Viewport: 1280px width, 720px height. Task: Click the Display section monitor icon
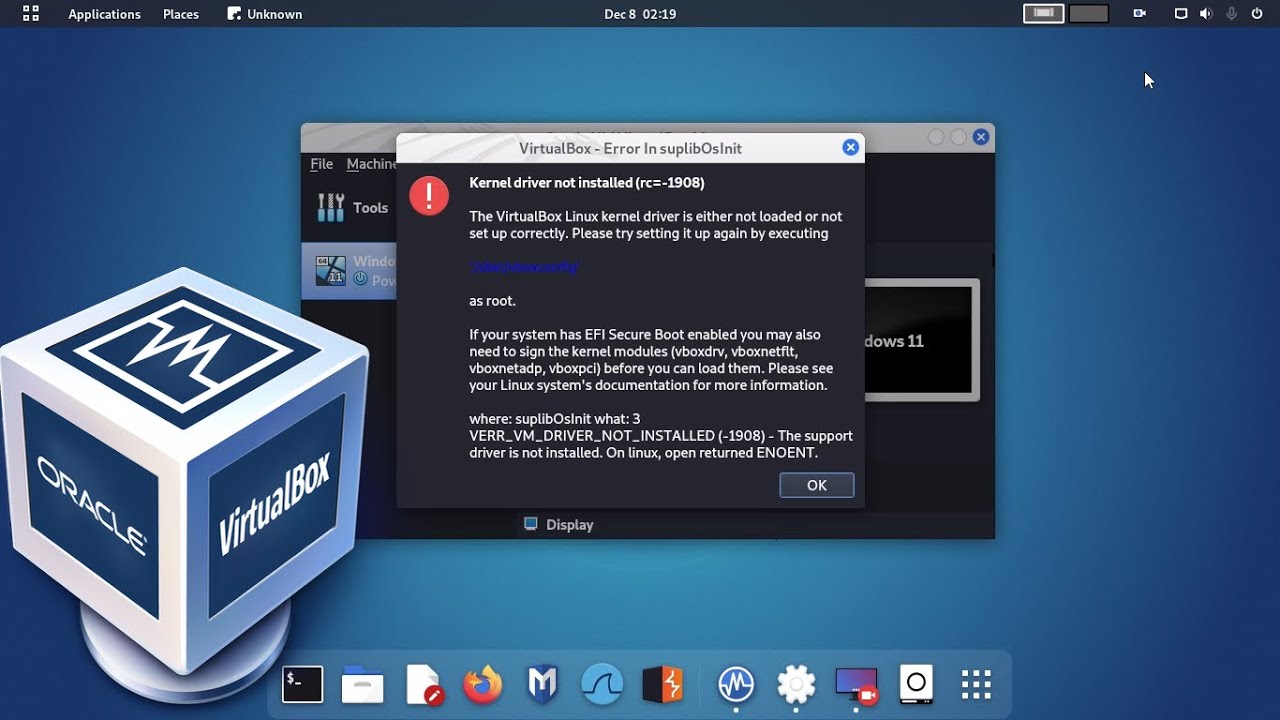click(531, 524)
